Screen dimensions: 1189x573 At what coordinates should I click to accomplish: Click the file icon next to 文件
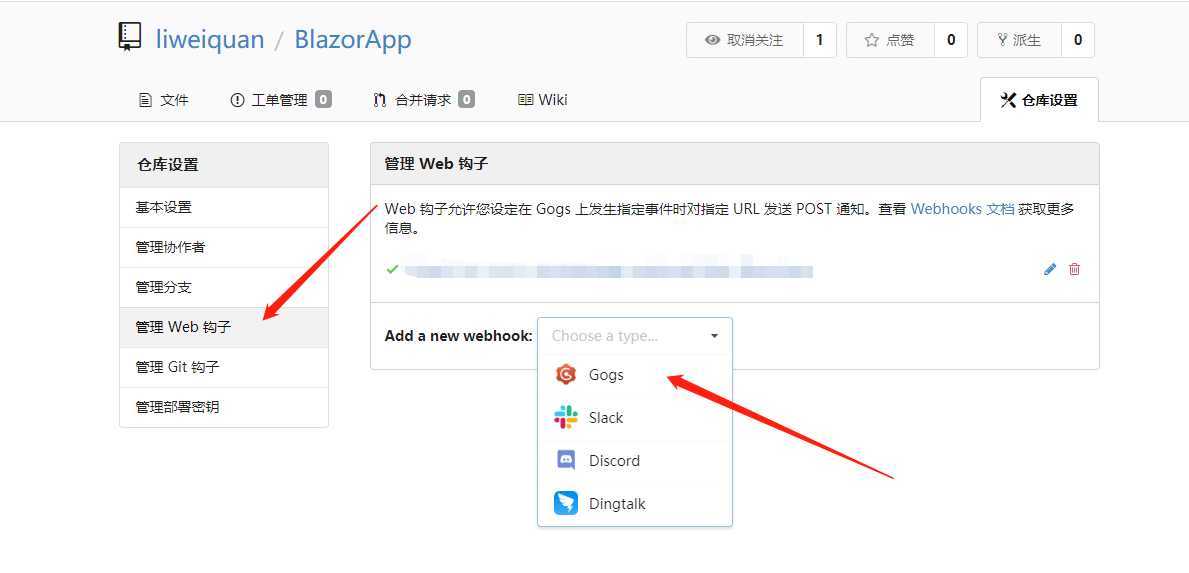146,100
